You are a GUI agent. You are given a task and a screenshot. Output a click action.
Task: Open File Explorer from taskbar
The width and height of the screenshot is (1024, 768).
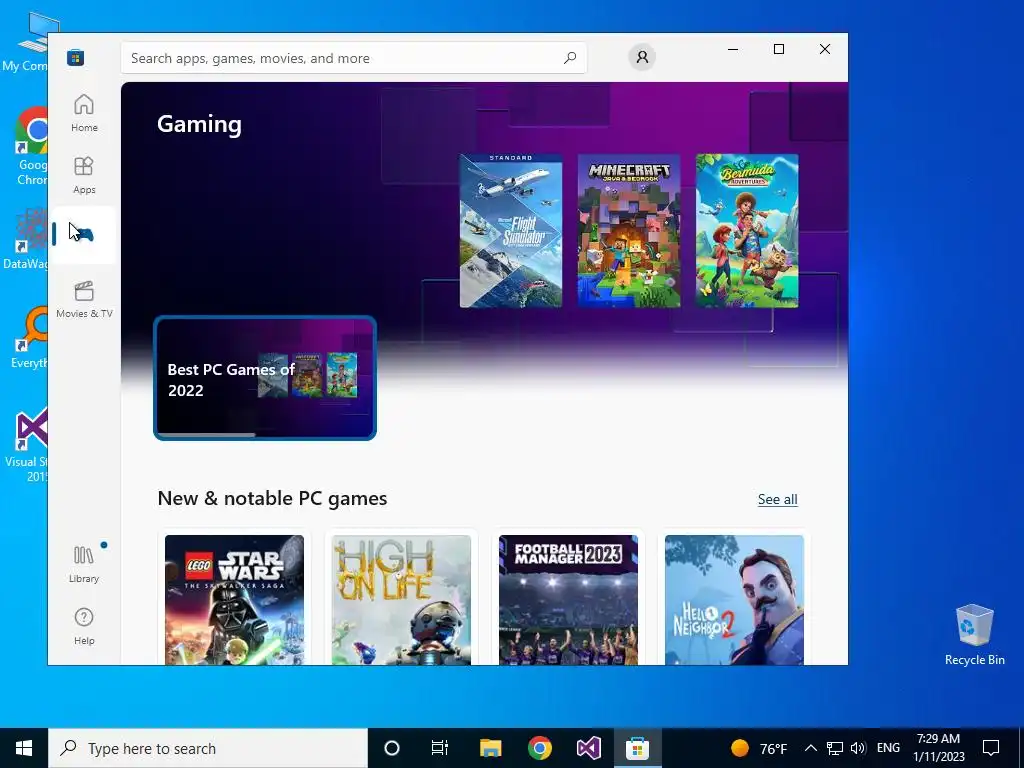(x=490, y=748)
